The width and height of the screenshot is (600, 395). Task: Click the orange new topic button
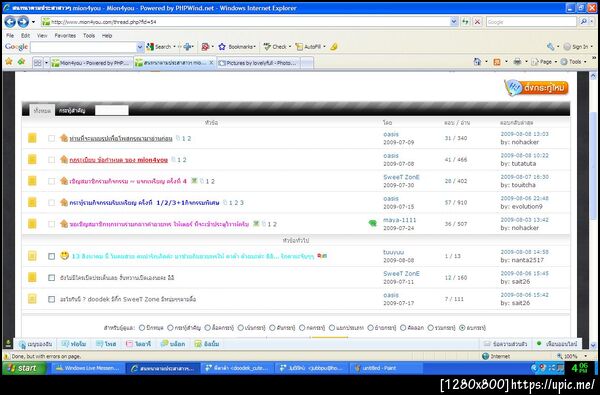click(x=536, y=88)
